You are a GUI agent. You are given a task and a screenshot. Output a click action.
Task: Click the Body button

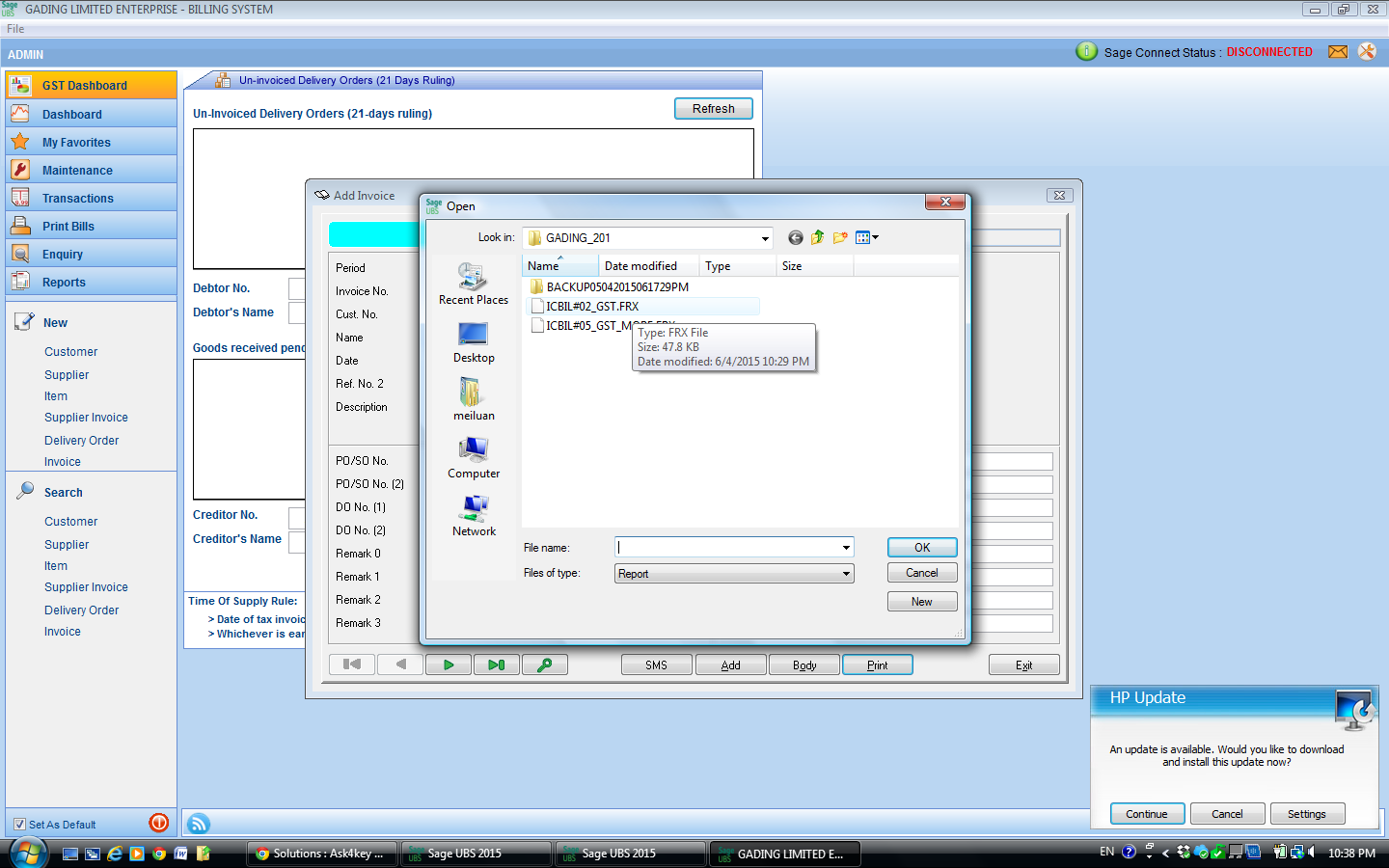(x=804, y=665)
